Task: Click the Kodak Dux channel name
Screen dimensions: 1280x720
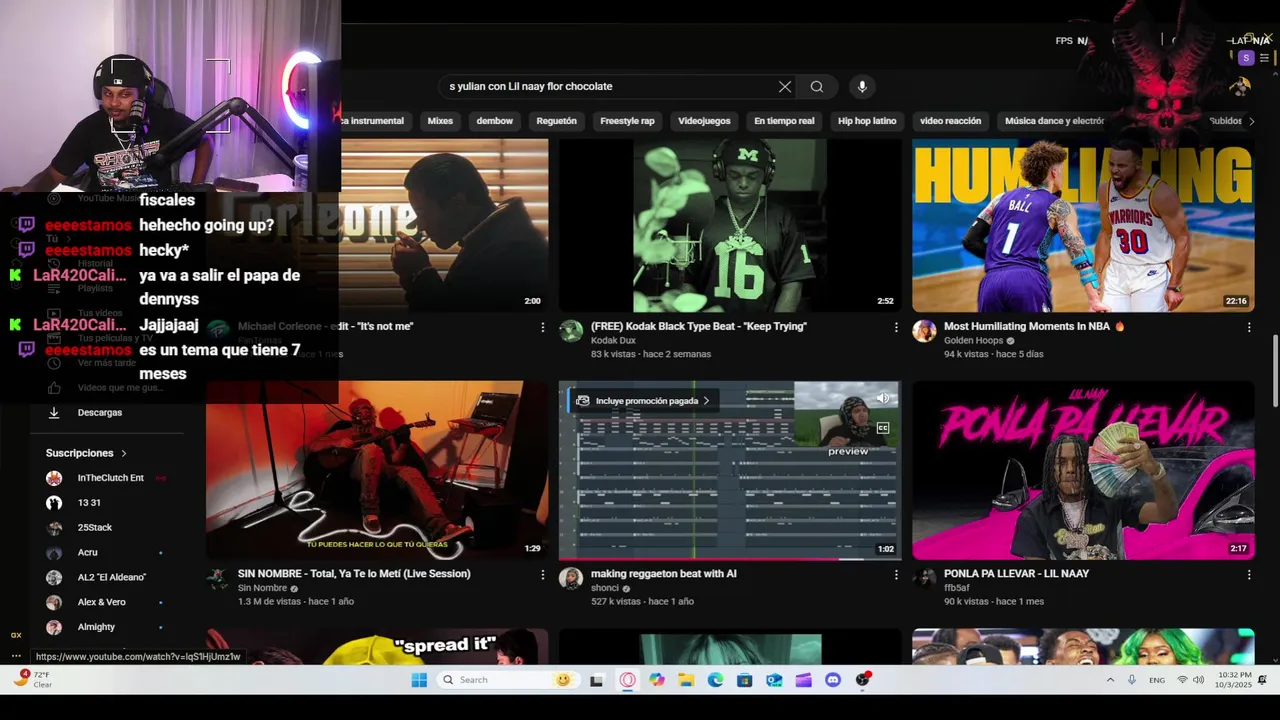Action: pyautogui.click(x=613, y=340)
